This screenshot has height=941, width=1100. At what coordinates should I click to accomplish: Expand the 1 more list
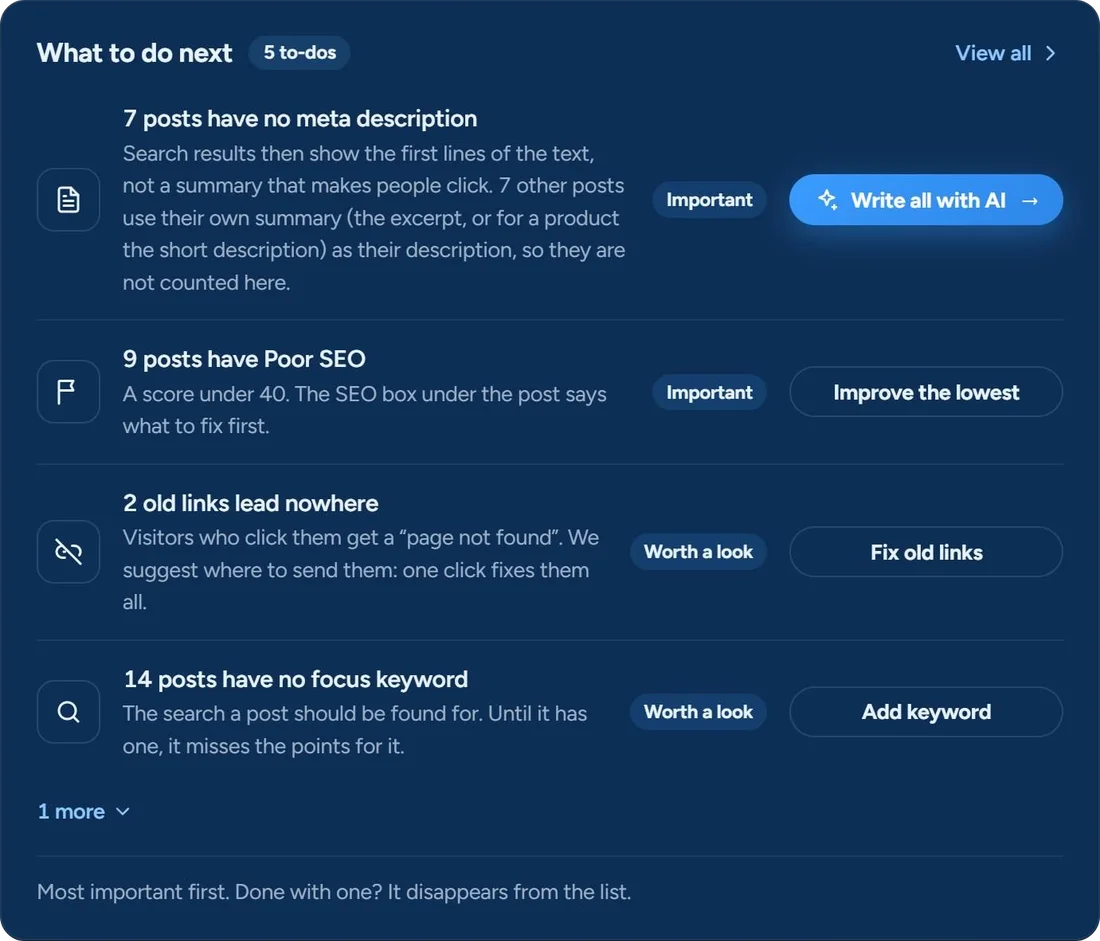[x=83, y=812]
